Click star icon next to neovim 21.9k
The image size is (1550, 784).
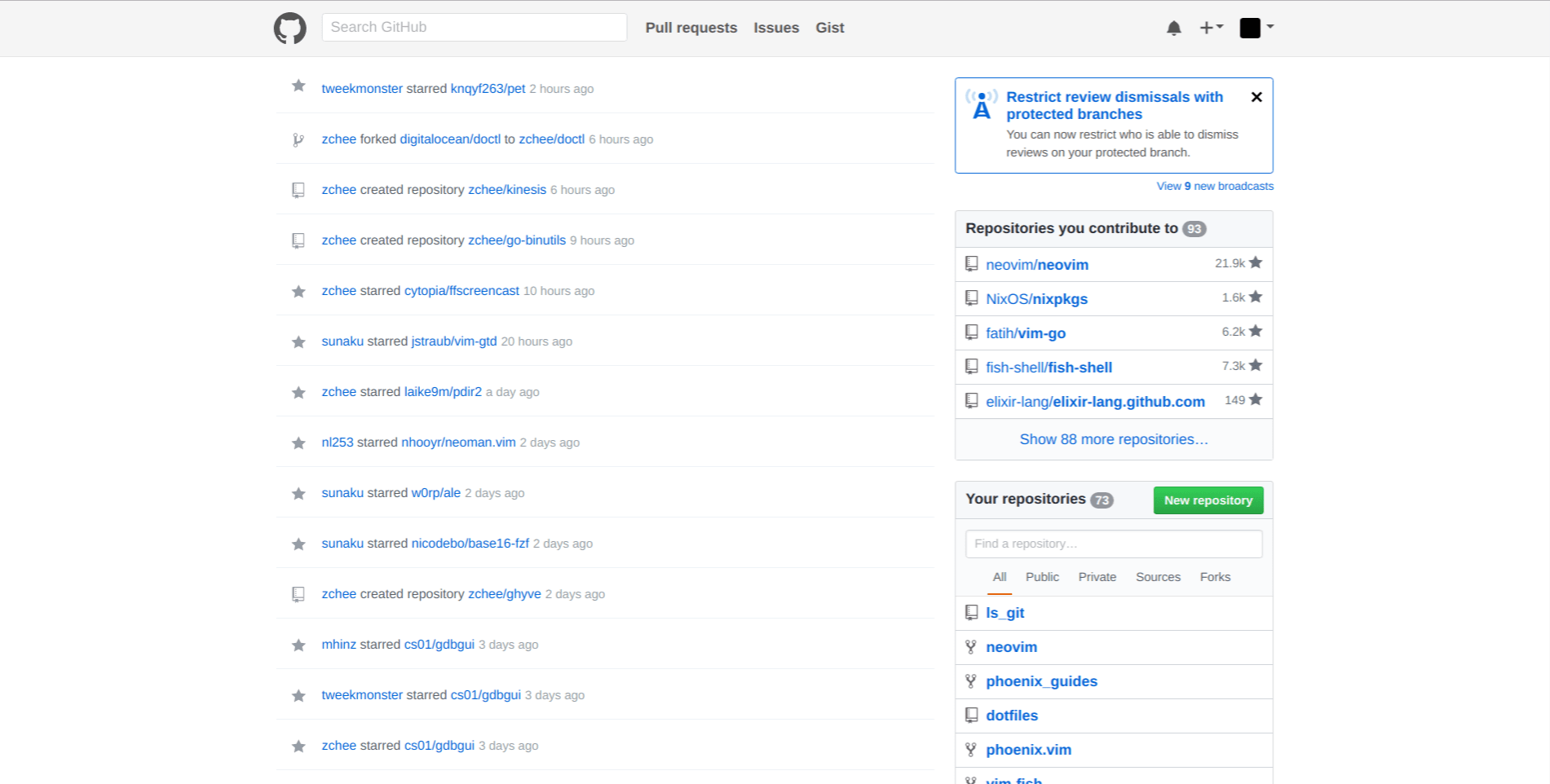tap(1255, 262)
